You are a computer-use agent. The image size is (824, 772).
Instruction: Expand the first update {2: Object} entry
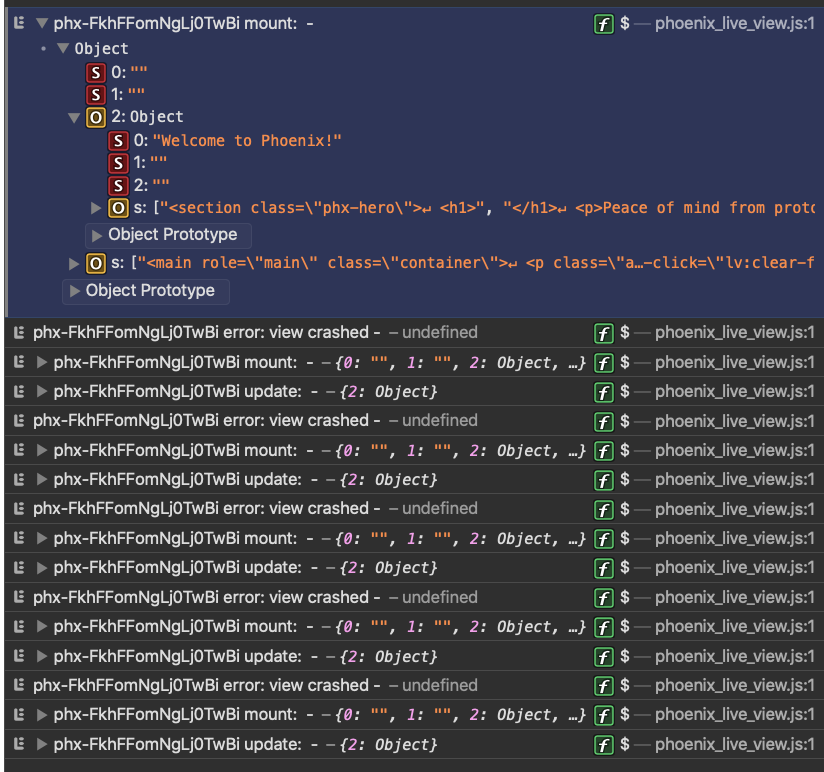click(42, 392)
